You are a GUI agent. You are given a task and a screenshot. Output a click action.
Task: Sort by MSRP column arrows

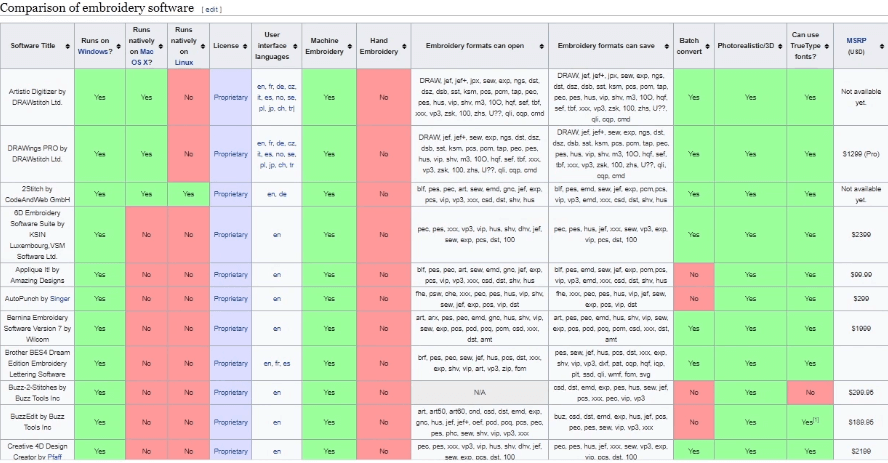click(x=881, y=46)
